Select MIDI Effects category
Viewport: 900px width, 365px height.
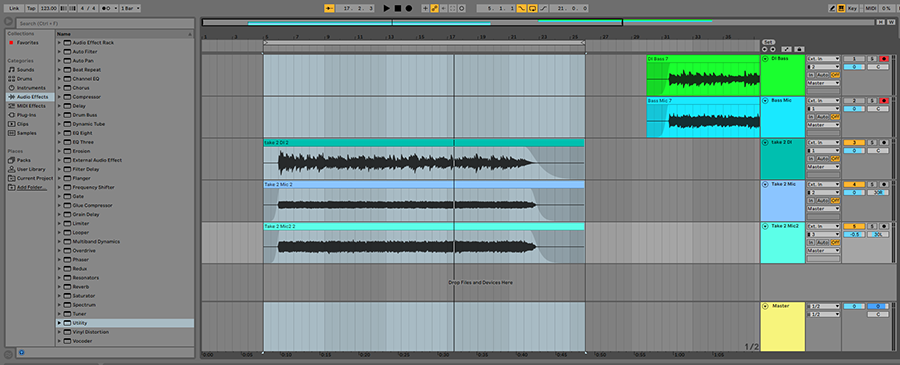coord(31,106)
